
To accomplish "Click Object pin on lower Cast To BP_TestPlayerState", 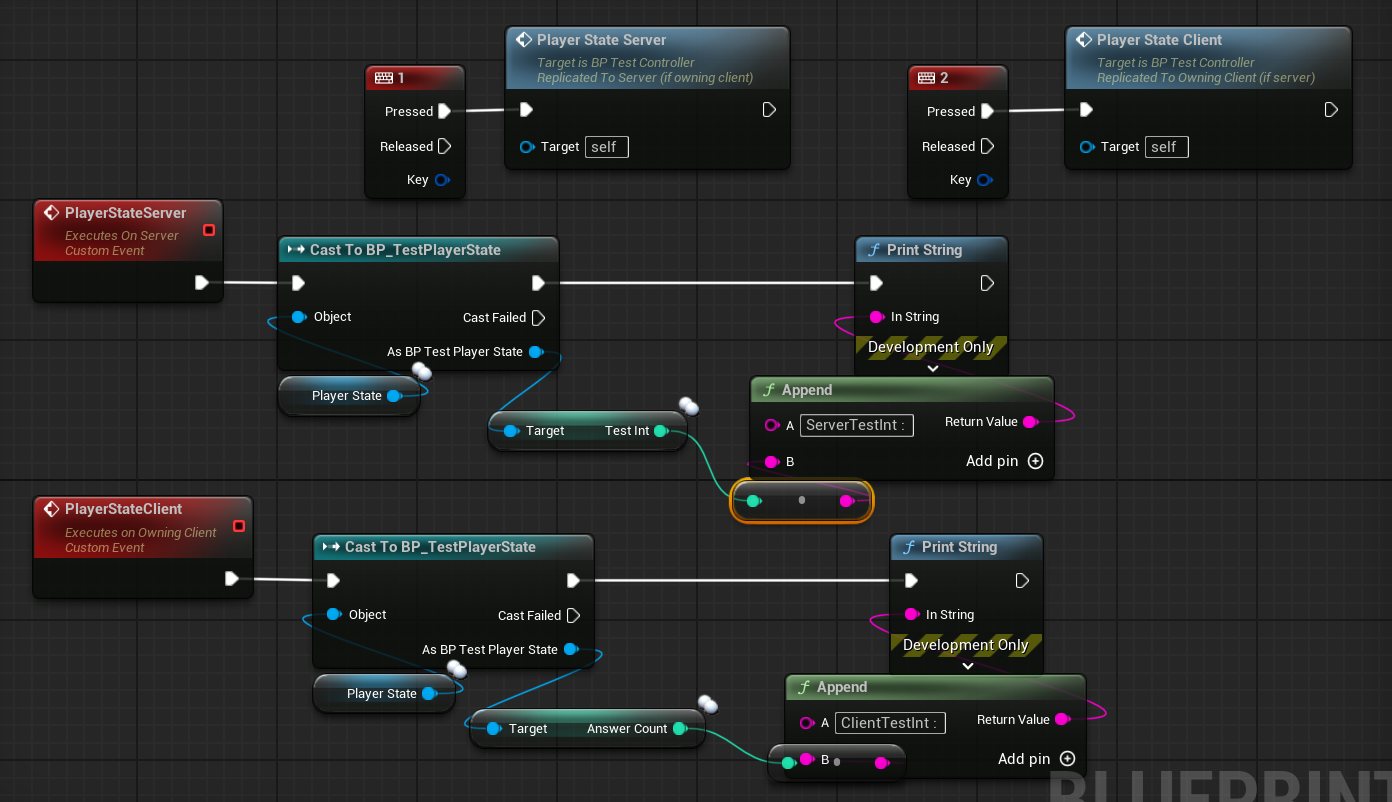I will [334, 614].
